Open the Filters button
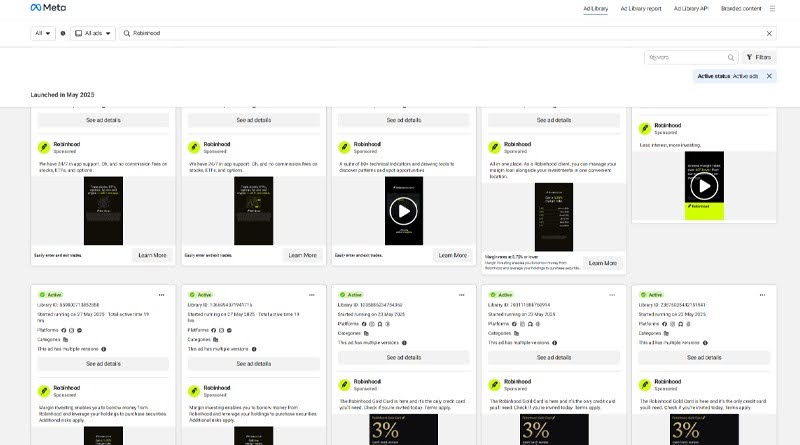 click(x=759, y=57)
